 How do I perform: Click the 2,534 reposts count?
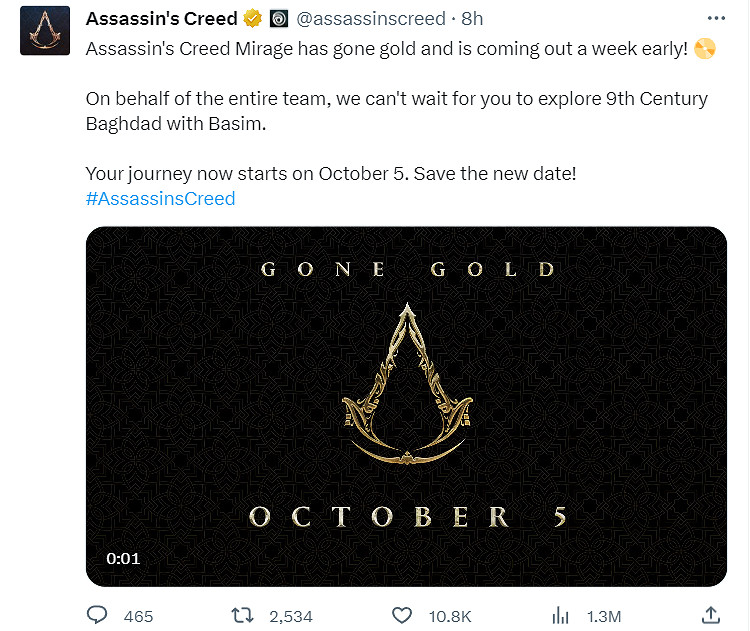[x=291, y=616]
